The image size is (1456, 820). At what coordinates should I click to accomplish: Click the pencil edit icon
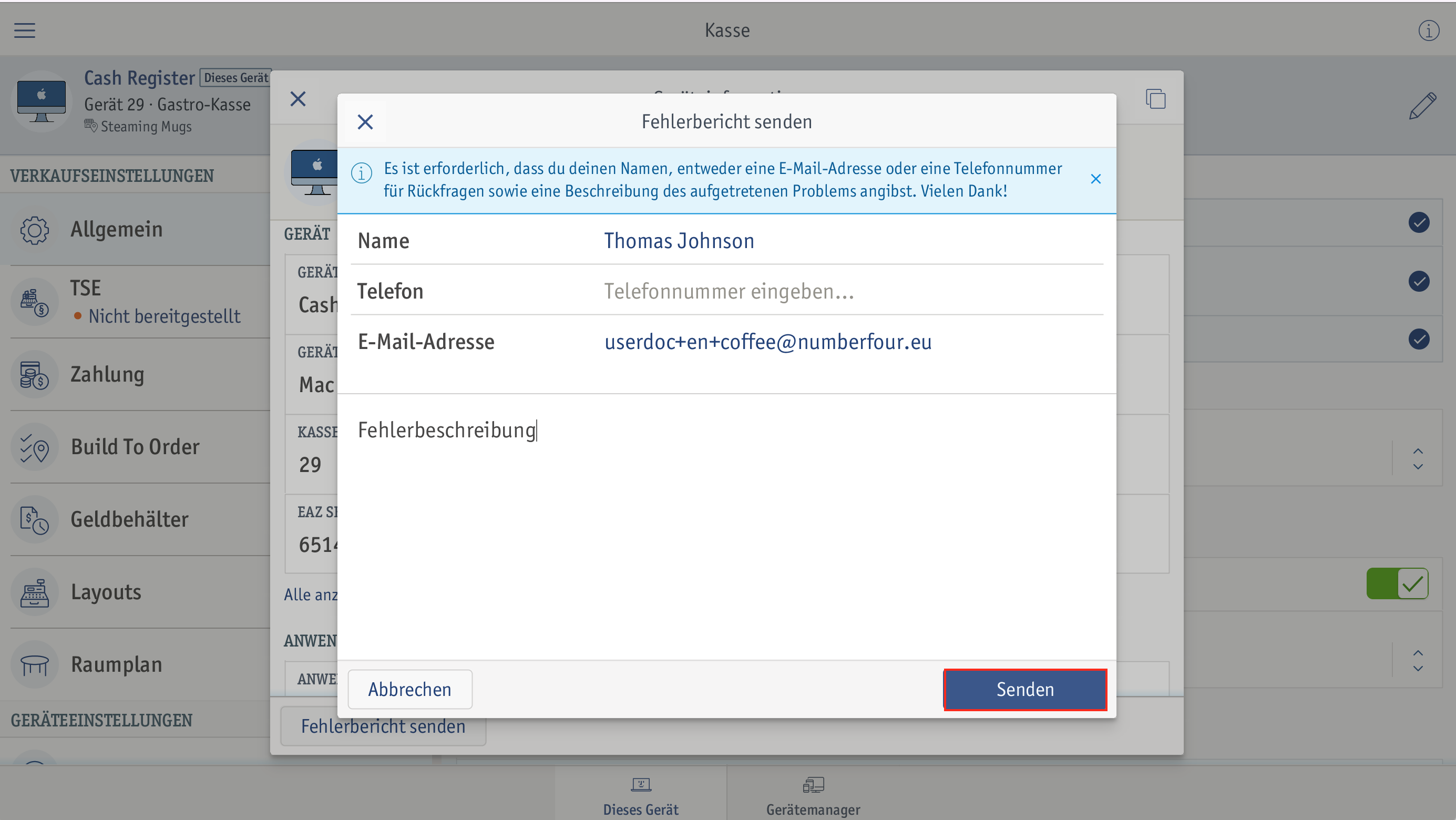coord(1422,106)
